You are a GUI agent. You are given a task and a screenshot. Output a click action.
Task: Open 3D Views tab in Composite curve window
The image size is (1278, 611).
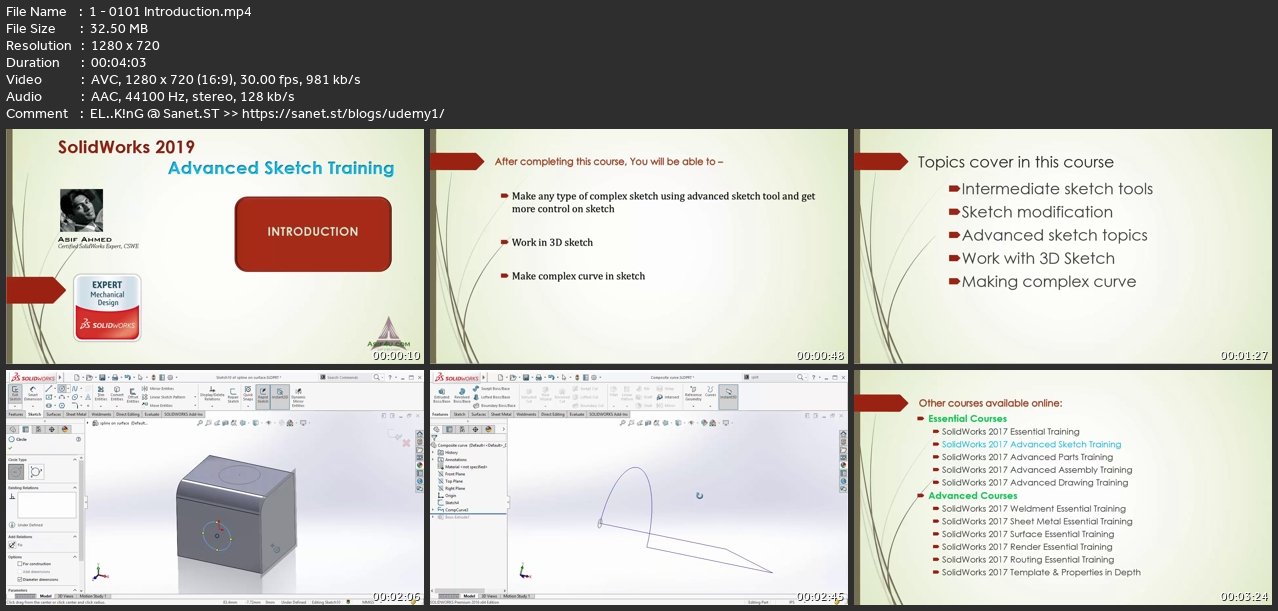click(x=490, y=596)
